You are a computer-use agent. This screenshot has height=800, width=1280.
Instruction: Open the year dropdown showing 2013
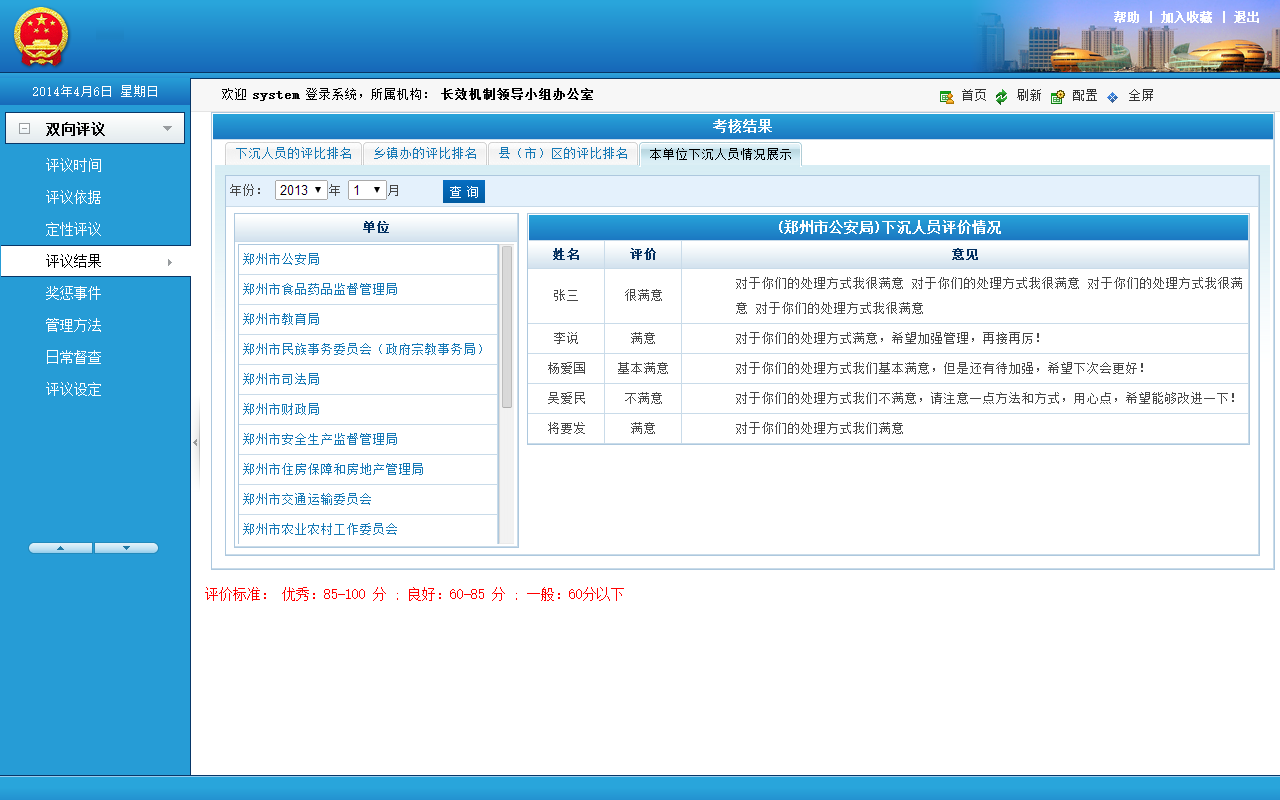[301, 190]
